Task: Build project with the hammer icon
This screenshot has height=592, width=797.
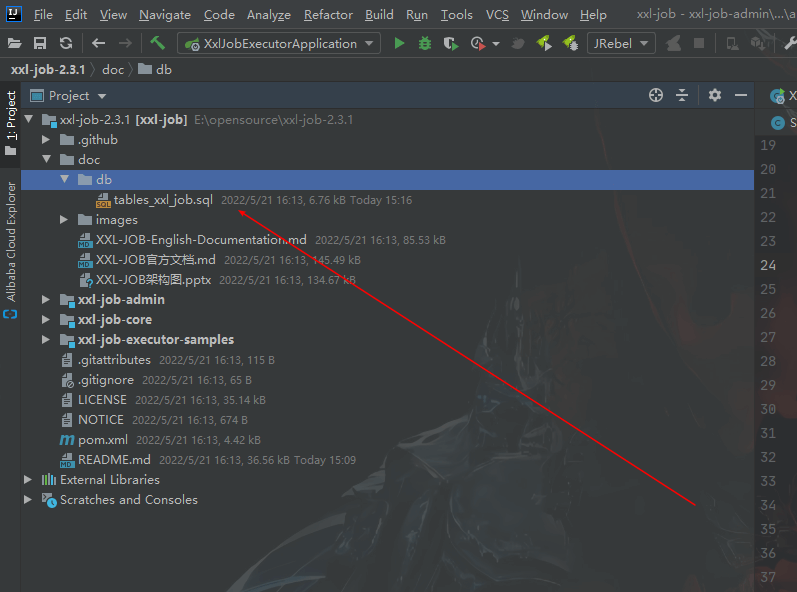Action: tap(157, 43)
